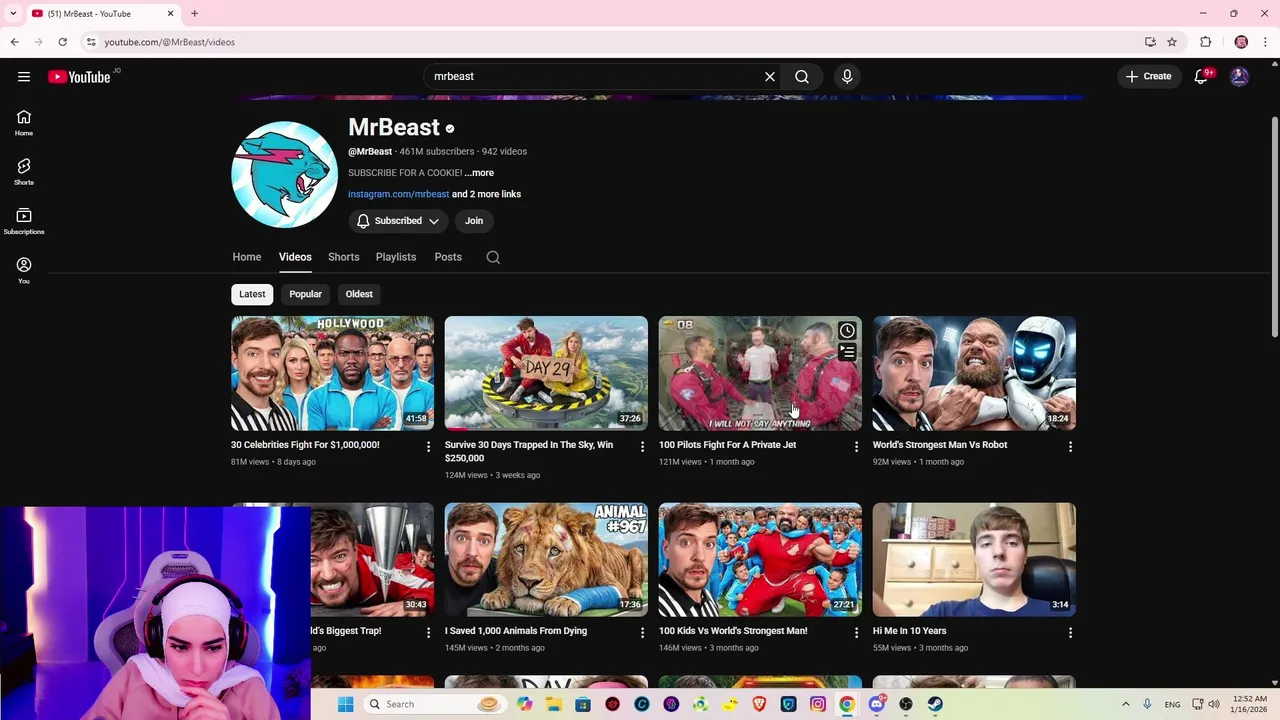The image size is (1280, 720).
Task: Open options for Hi Me In 10 Years
Action: 1070,632
